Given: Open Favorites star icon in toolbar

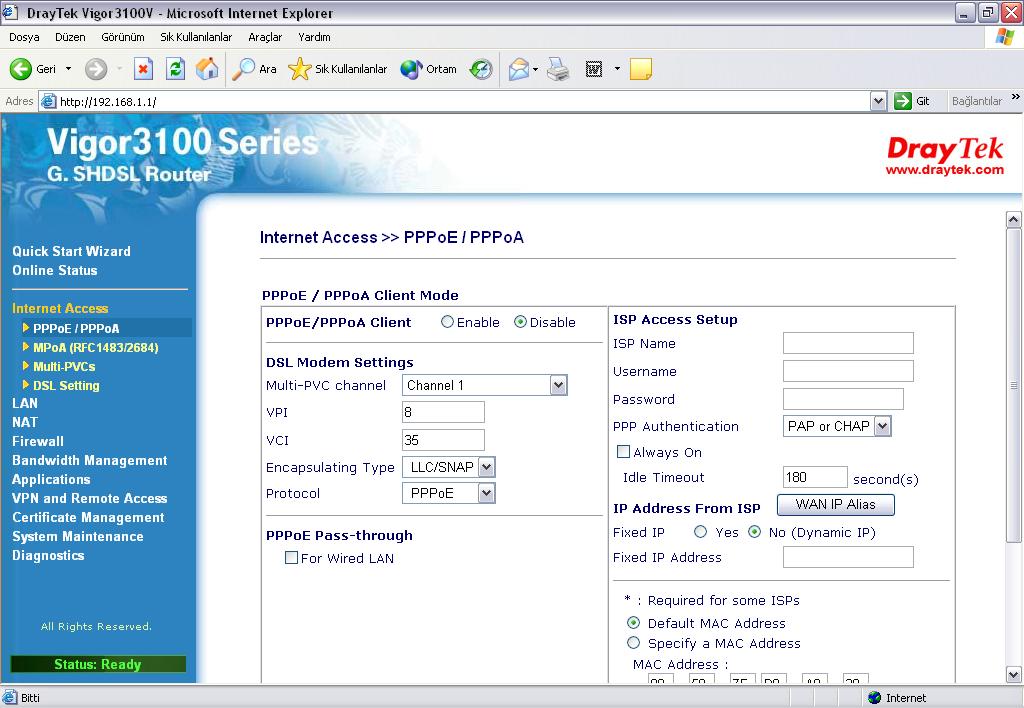Looking at the screenshot, I should click(x=299, y=69).
